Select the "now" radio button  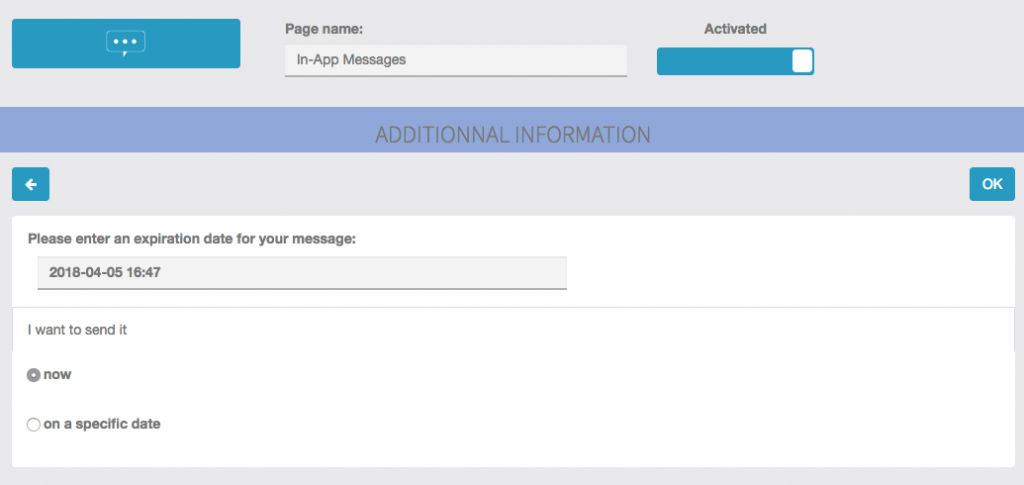click(34, 375)
